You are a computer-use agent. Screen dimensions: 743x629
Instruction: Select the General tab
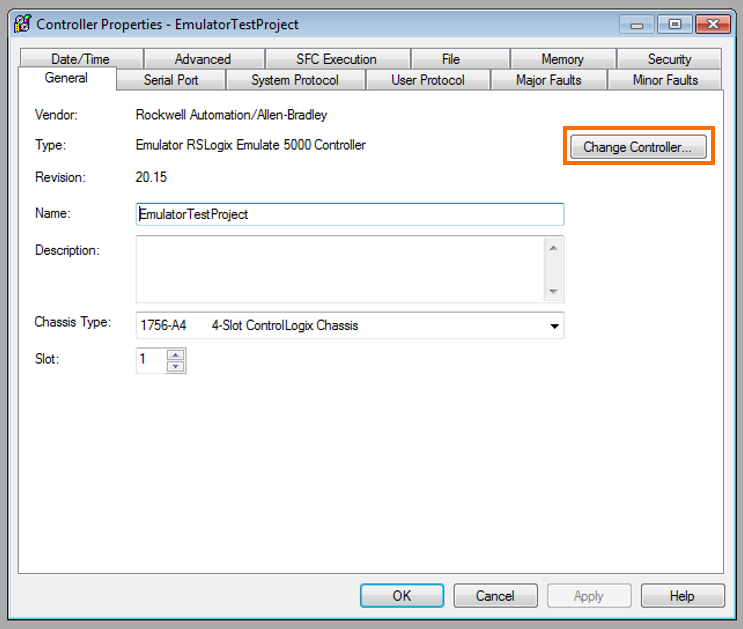click(66, 78)
